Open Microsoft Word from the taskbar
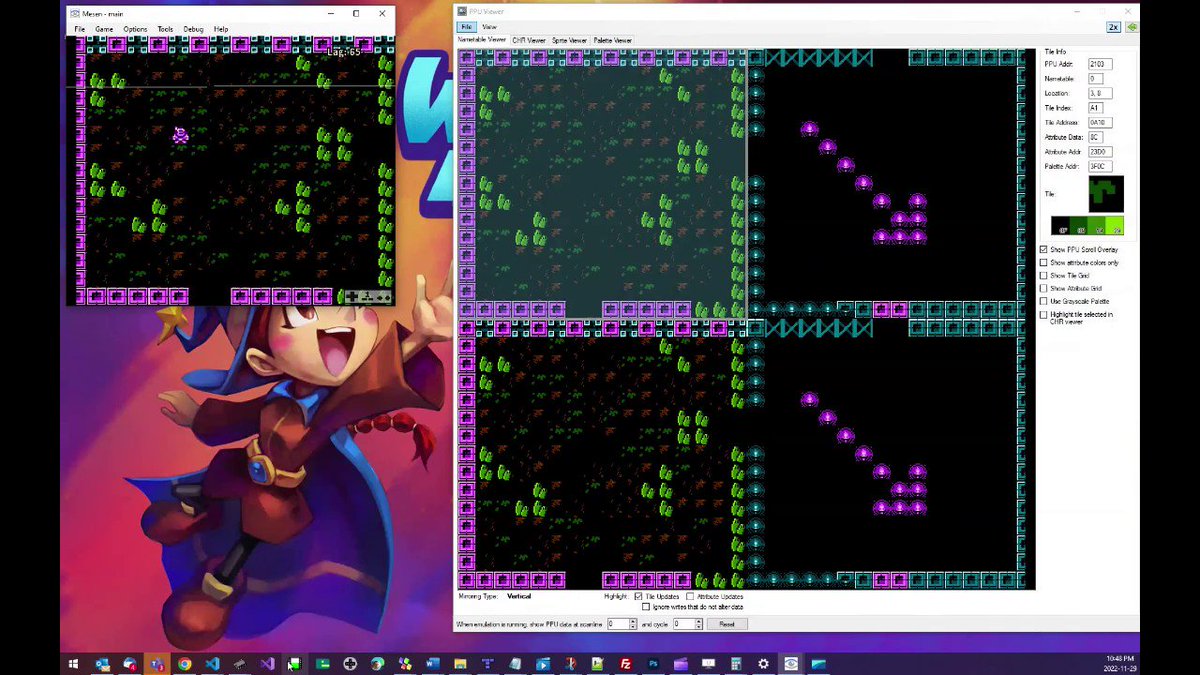The height and width of the screenshot is (675, 1200). coord(432,663)
